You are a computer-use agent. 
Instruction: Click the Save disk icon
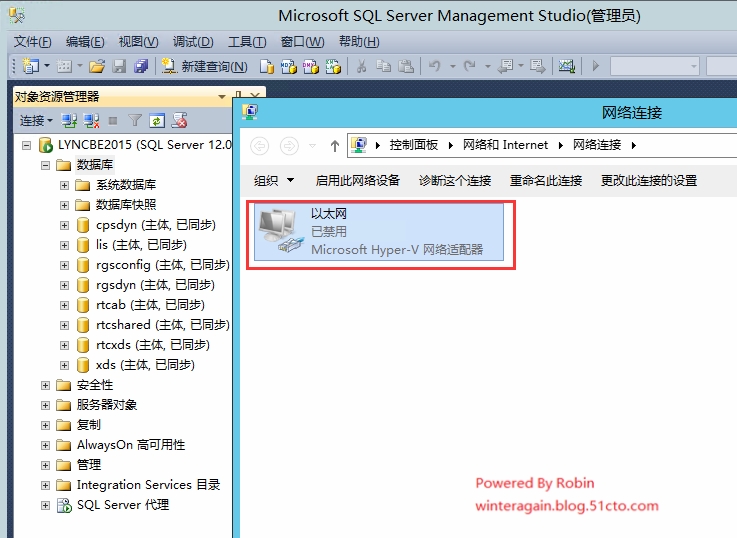point(119,66)
